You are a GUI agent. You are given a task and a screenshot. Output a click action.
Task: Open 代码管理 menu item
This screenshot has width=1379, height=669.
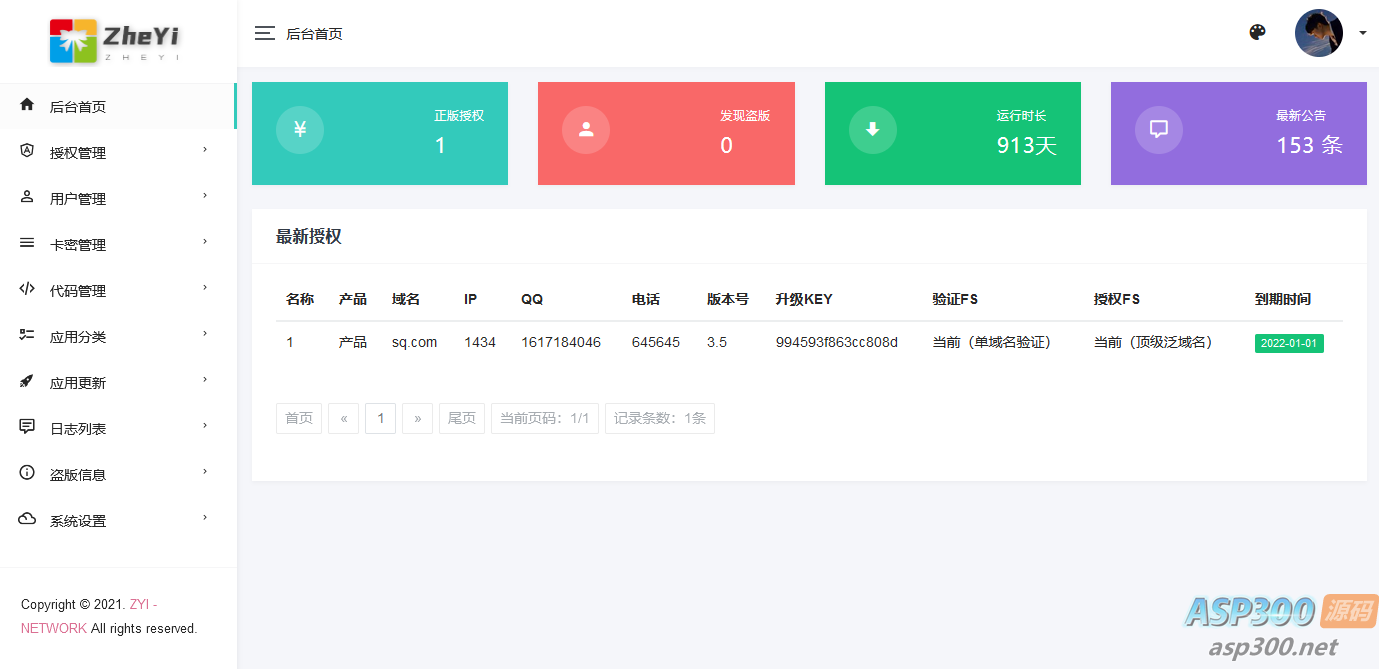(x=118, y=290)
